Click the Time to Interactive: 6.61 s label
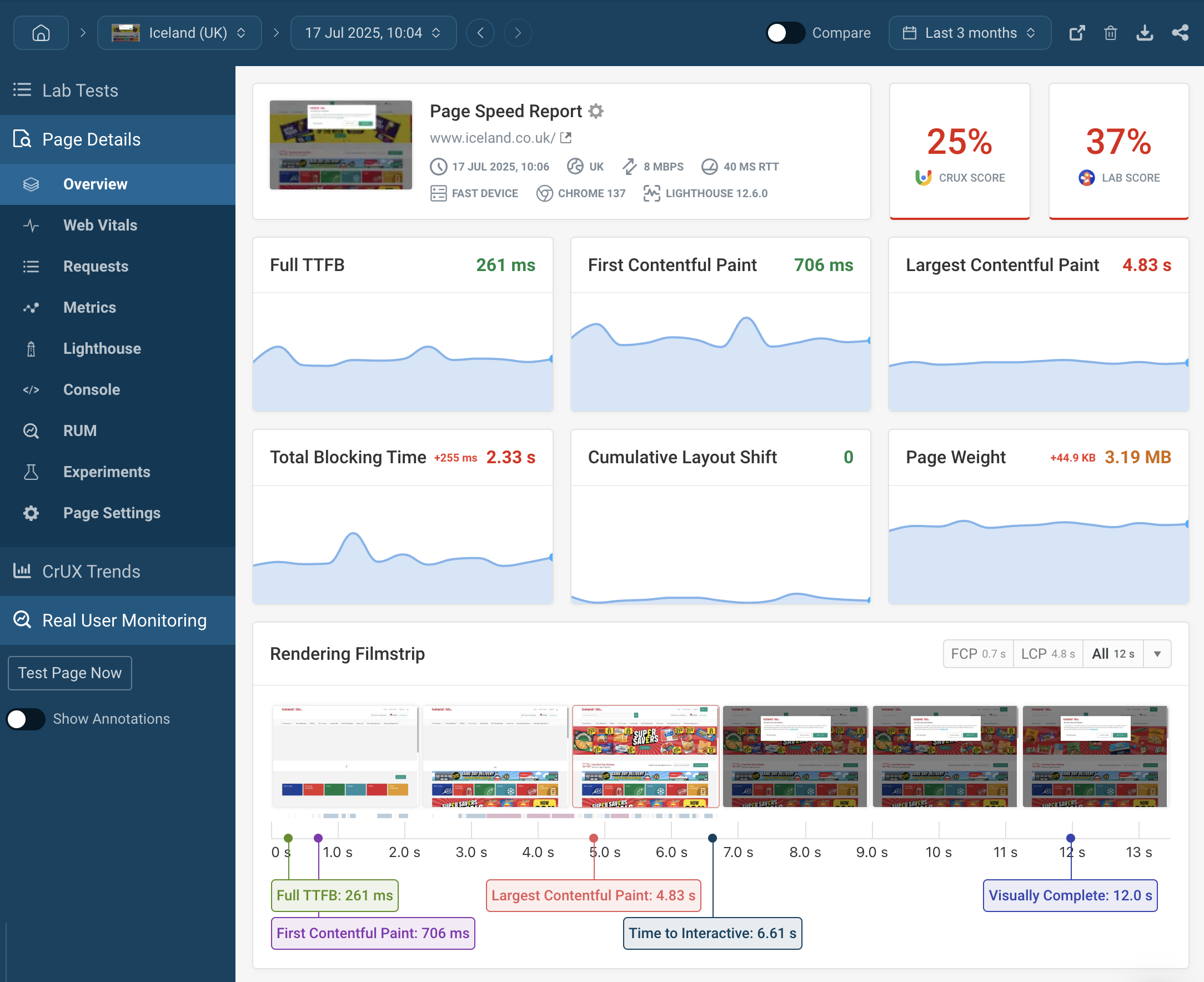Viewport: 1204px width, 982px height. (713, 933)
